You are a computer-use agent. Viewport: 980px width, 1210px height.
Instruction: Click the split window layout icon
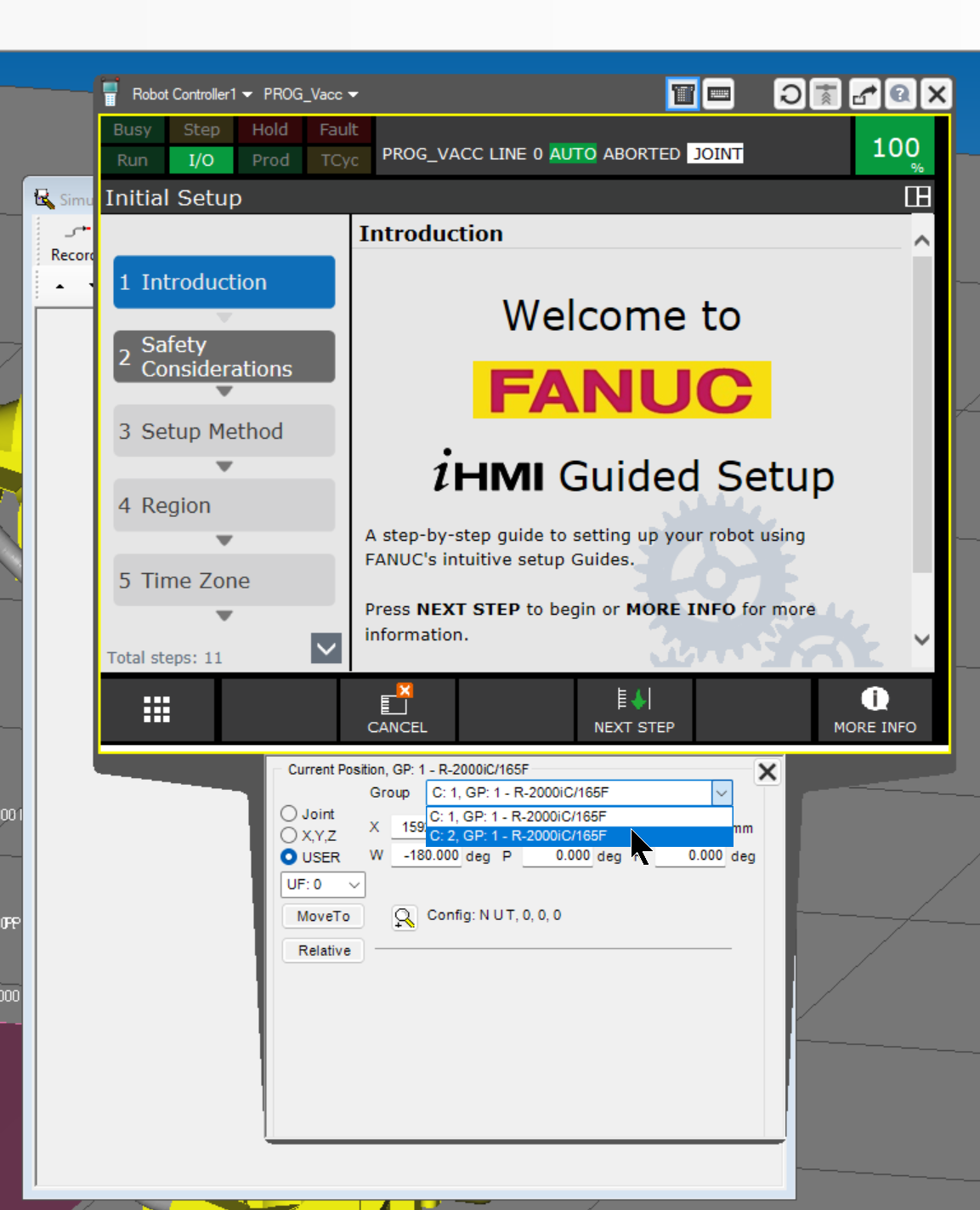tap(918, 197)
